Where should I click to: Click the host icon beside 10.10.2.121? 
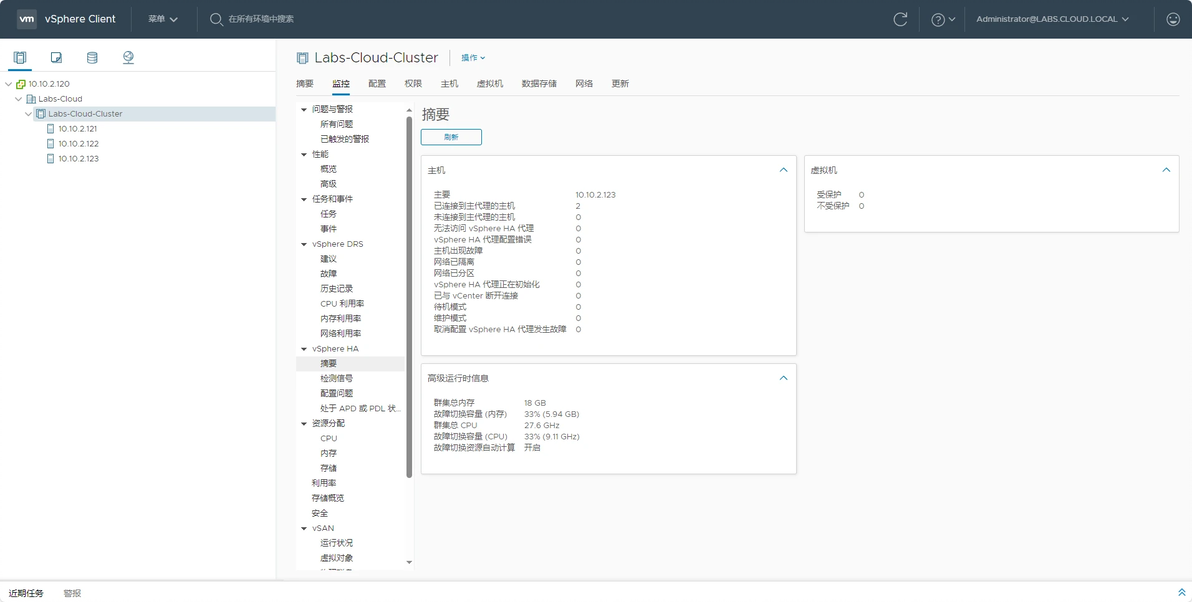point(51,128)
